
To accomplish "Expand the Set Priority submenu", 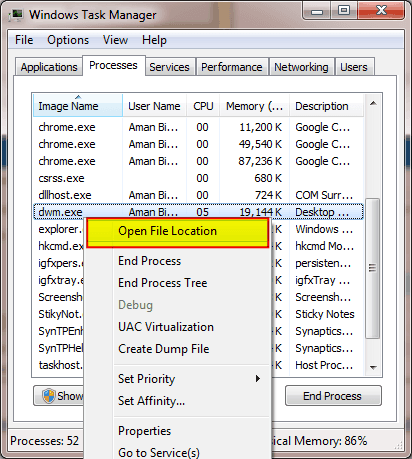I will 178,379.
